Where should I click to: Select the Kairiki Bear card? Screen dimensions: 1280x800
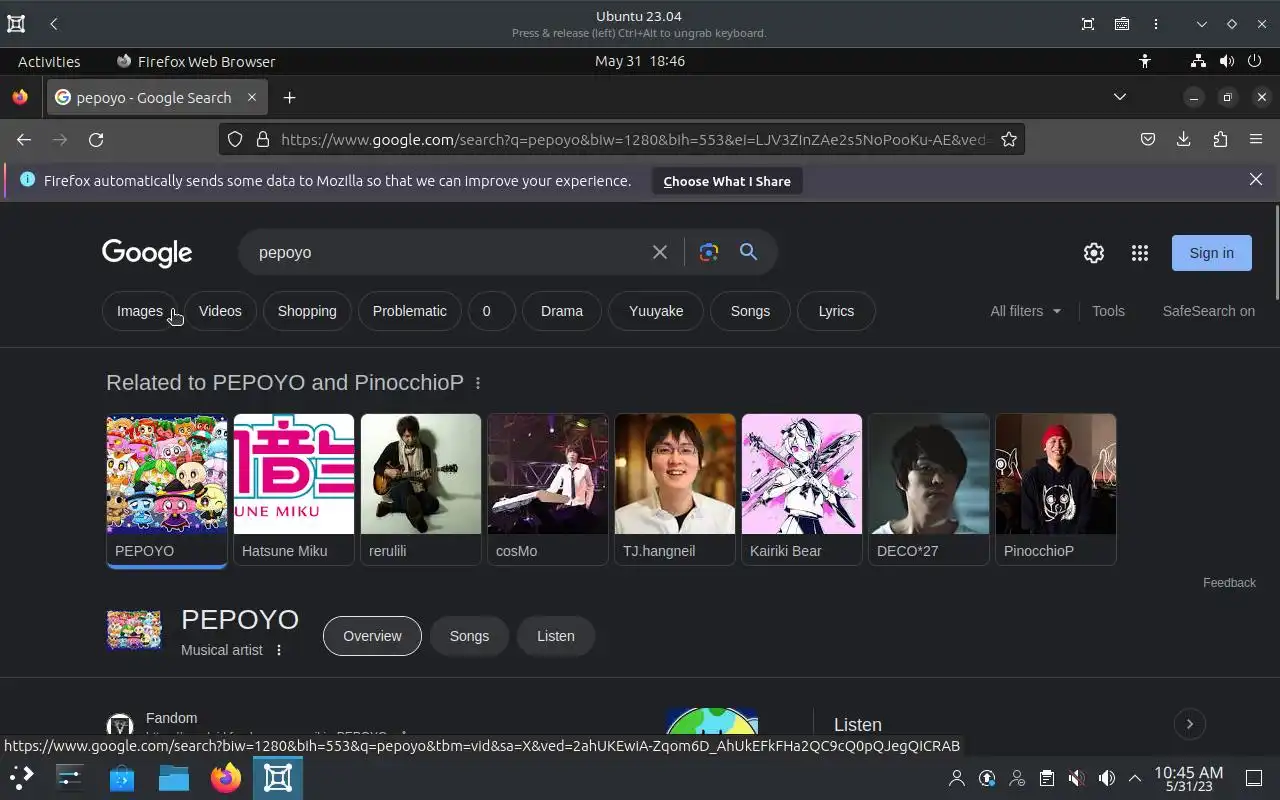802,490
